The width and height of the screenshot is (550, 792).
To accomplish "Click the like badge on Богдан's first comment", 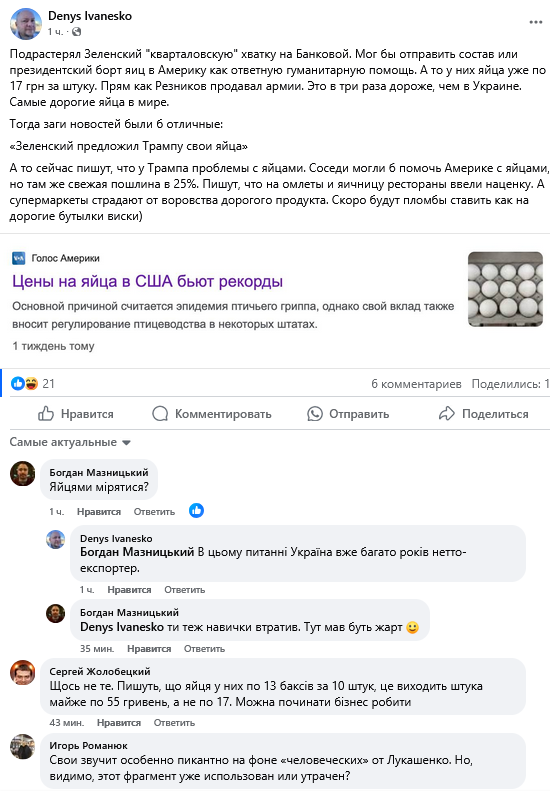I will [x=196, y=511].
